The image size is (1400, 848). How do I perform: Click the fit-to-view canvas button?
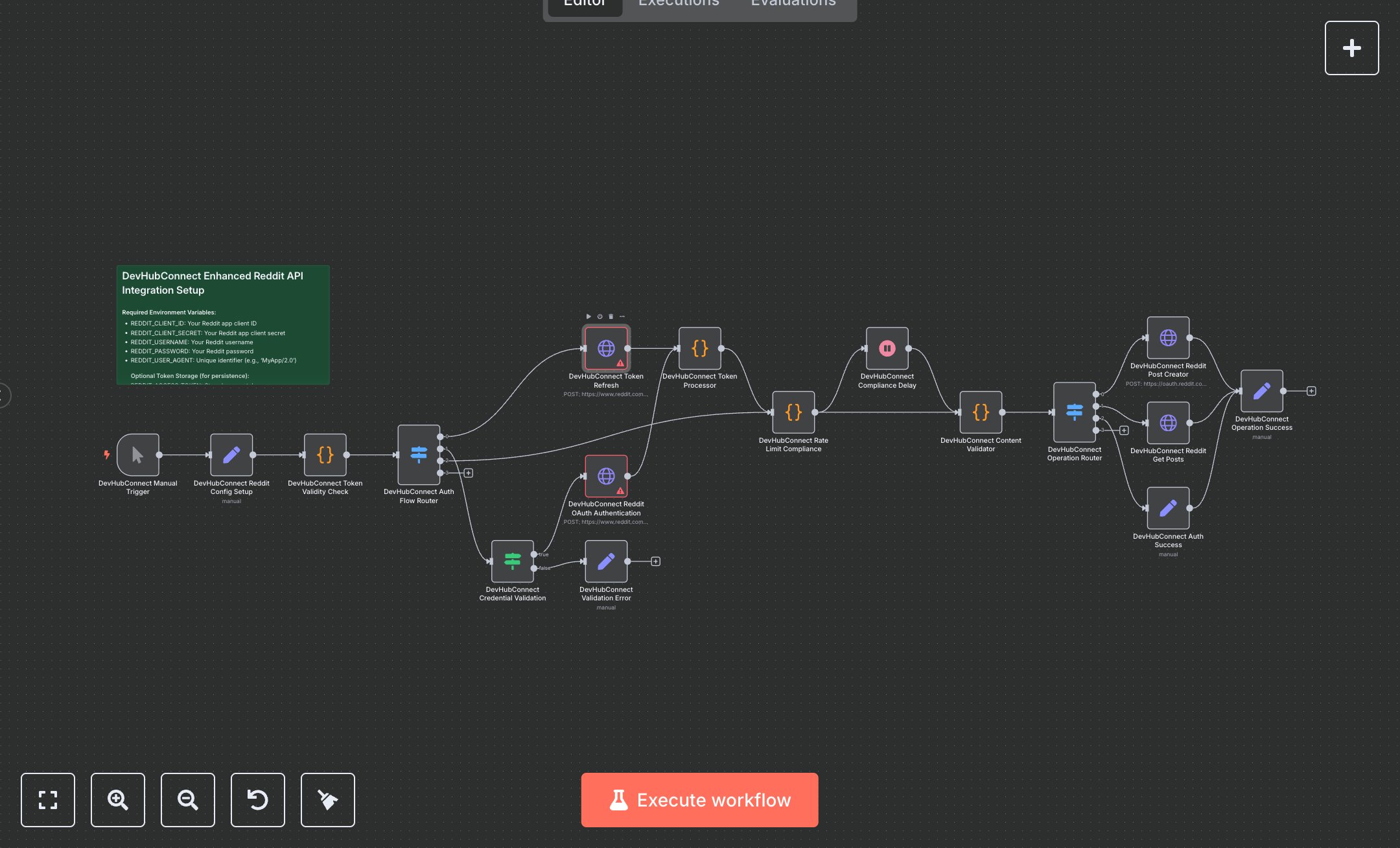point(47,799)
